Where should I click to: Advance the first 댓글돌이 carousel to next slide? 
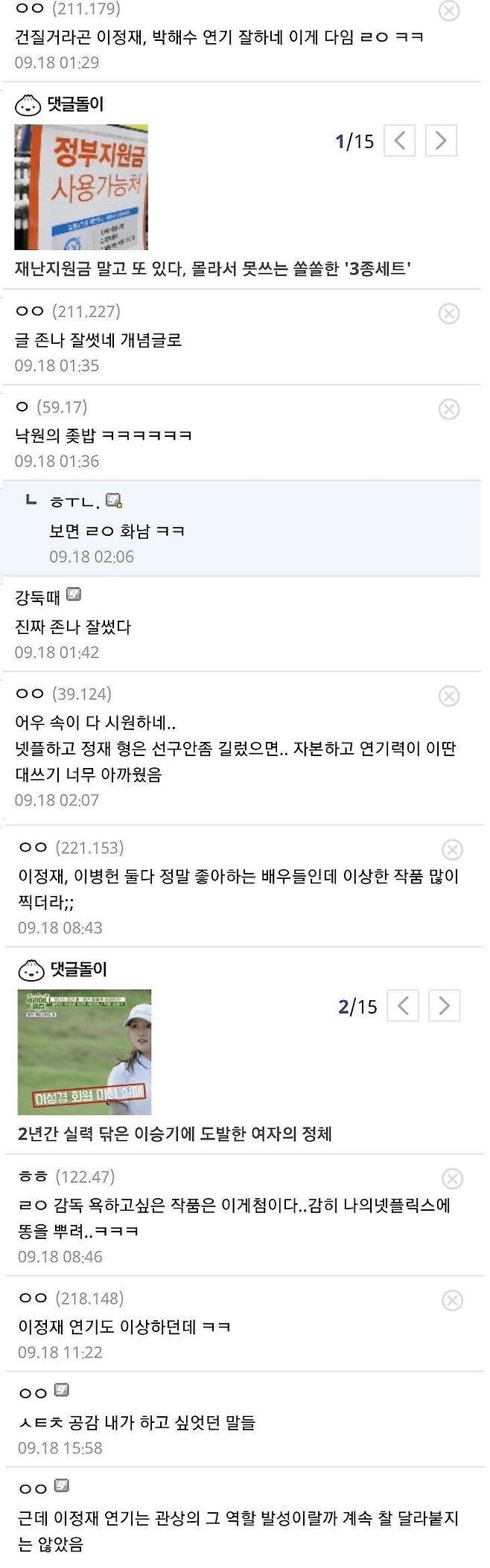(x=441, y=141)
